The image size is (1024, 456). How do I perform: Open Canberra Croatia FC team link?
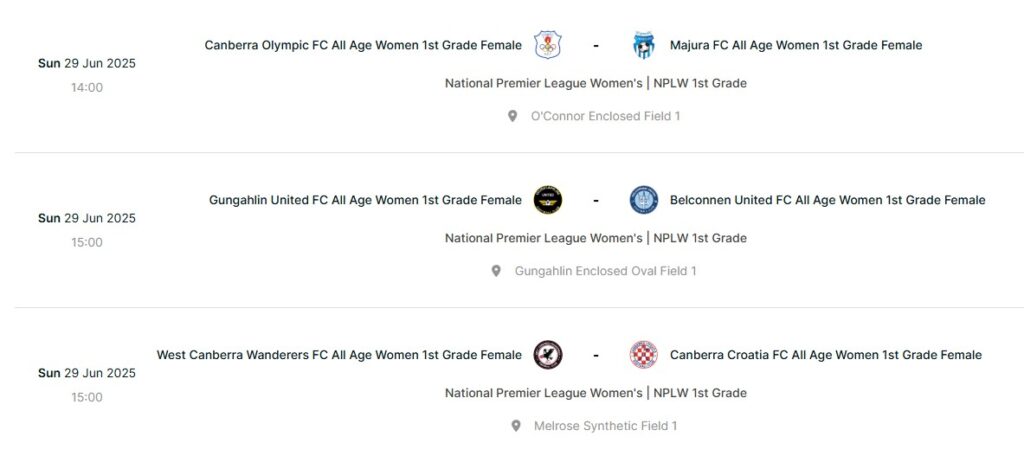point(825,355)
